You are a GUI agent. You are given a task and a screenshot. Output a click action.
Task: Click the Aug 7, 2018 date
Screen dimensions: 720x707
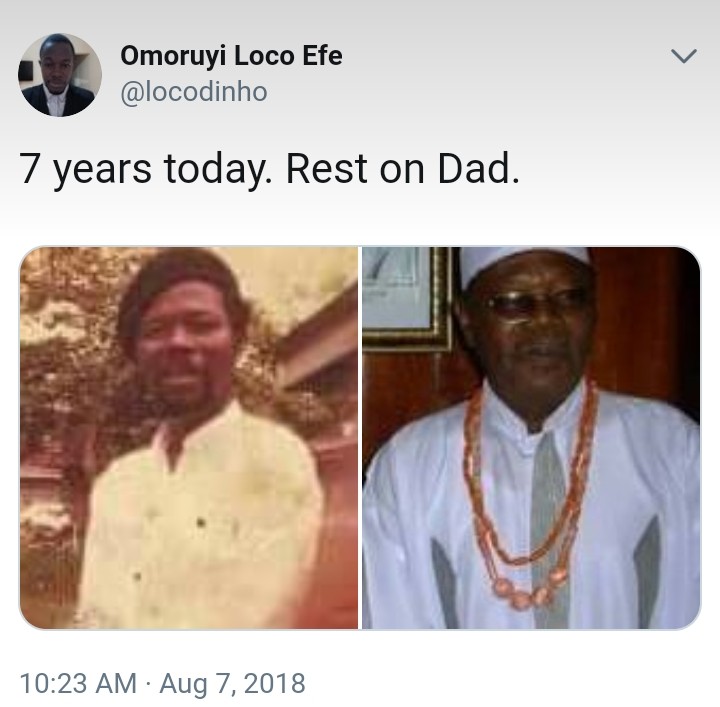click(233, 684)
